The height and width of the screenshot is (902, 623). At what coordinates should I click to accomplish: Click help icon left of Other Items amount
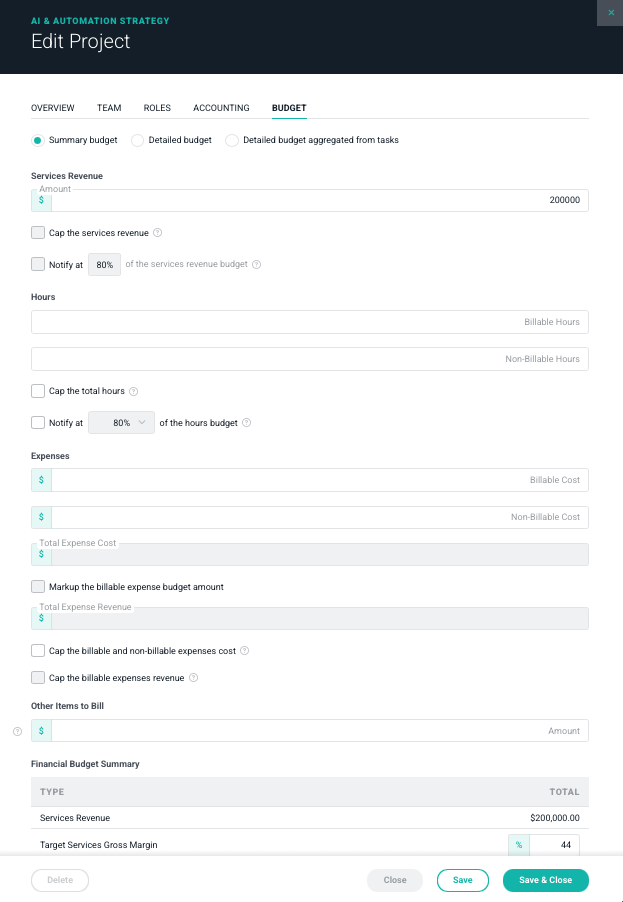[17, 731]
